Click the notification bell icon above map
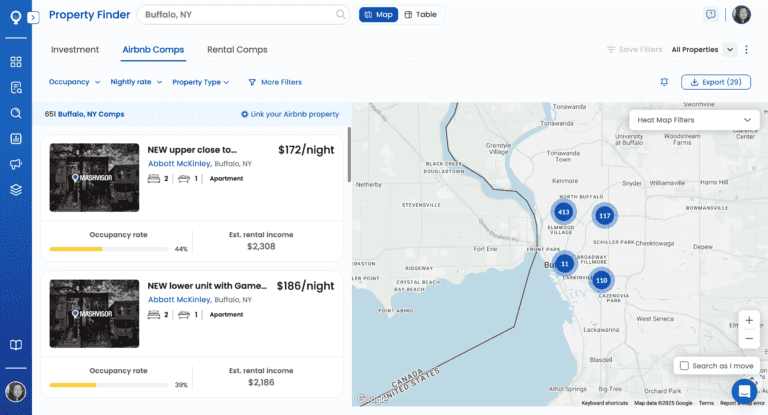768x415 pixels. (x=664, y=82)
